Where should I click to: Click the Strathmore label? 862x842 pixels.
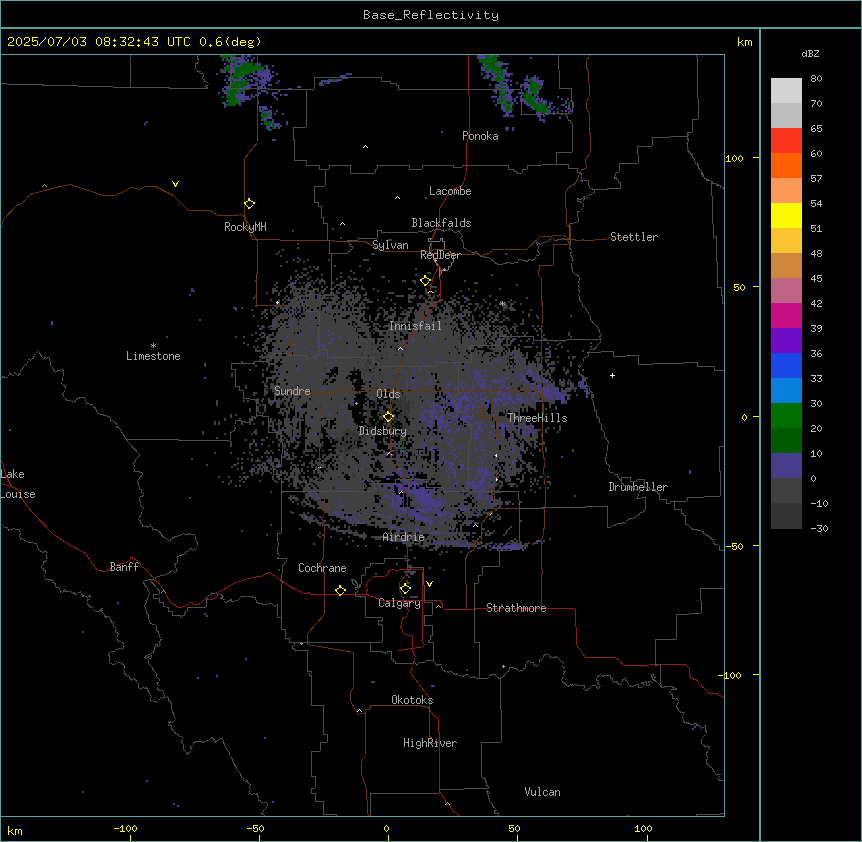pos(516,608)
